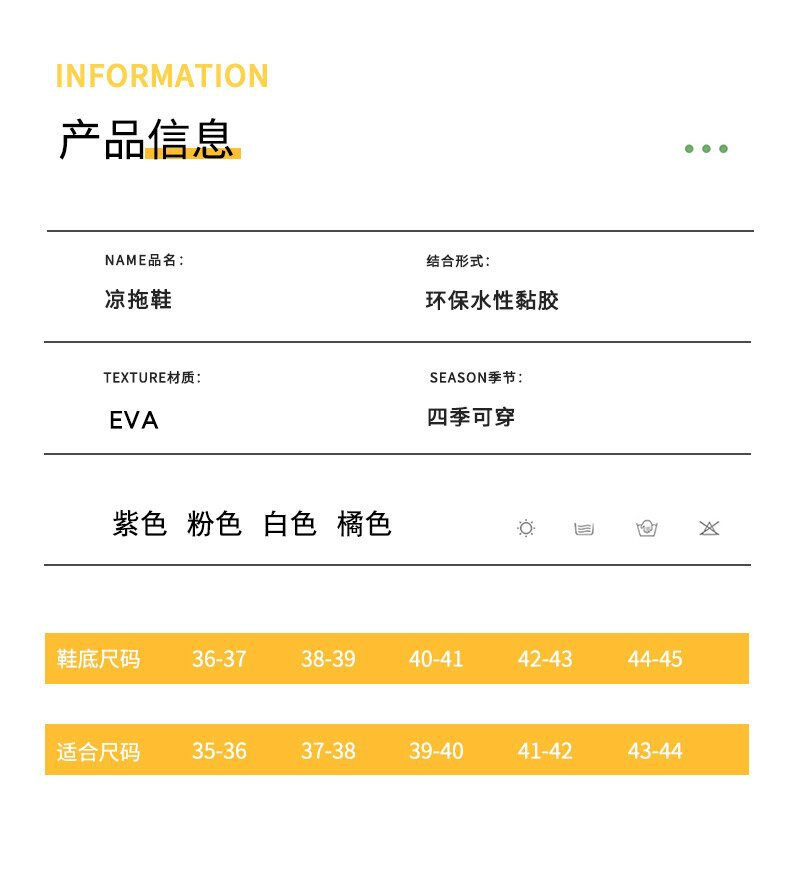The image size is (790, 881).
Task: Select the 粉色 color option
Action: (x=214, y=524)
